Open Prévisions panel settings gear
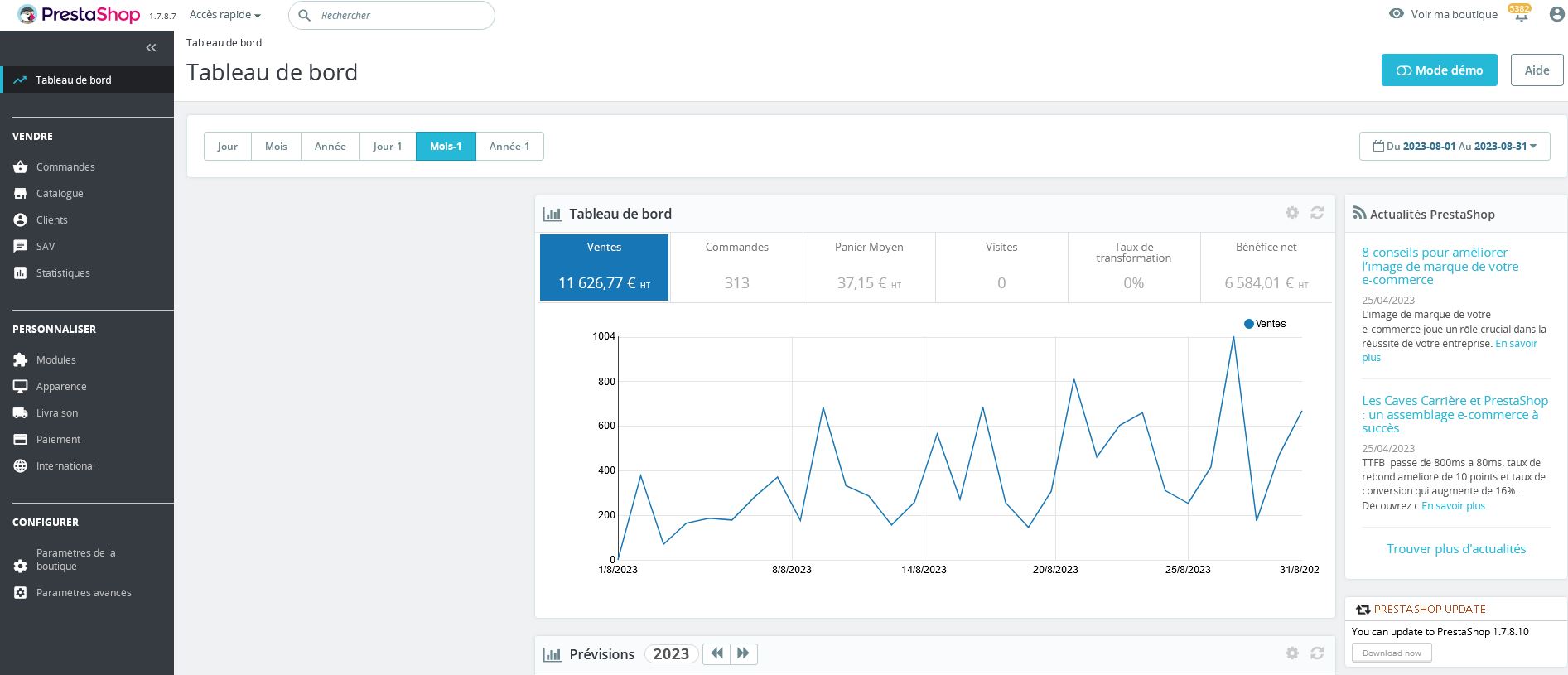 (x=1292, y=653)
